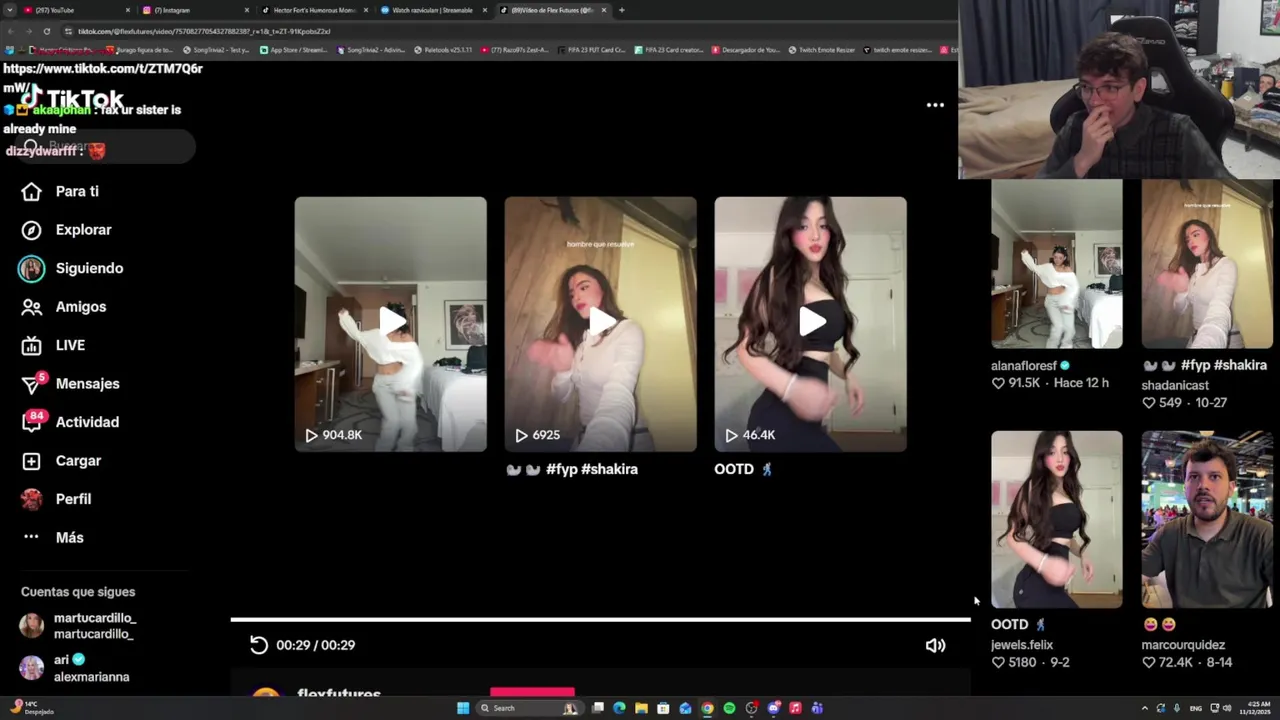
Task: Play the video with 904.8K views
Action: pos(391,323)
